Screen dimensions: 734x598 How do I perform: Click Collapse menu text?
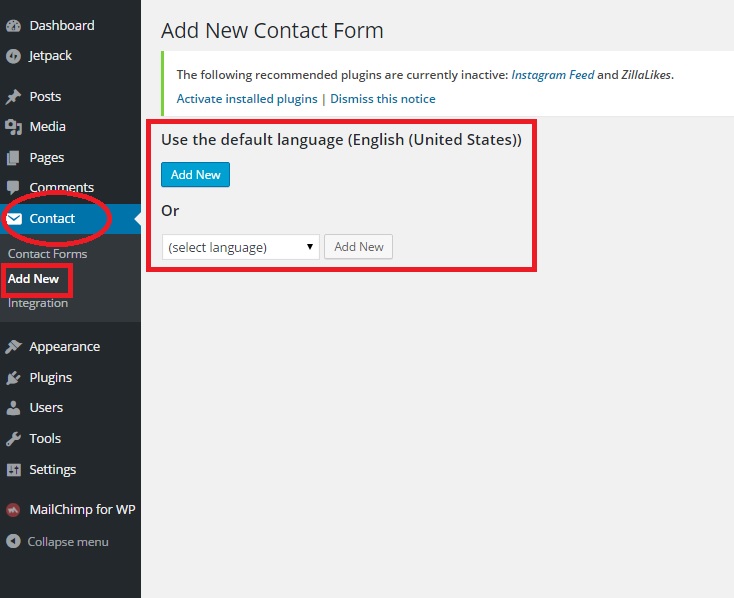click(x=68, y=542)
